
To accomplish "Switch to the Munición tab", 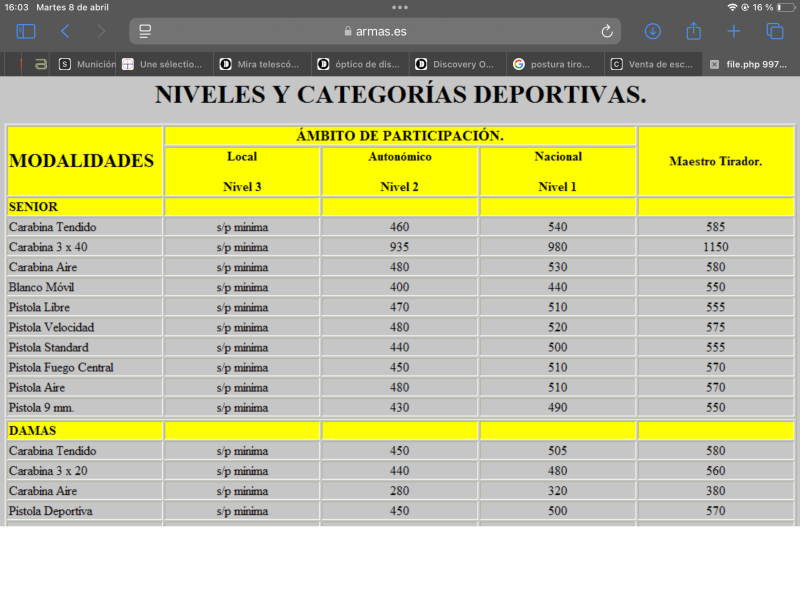I will click(86, 64).
